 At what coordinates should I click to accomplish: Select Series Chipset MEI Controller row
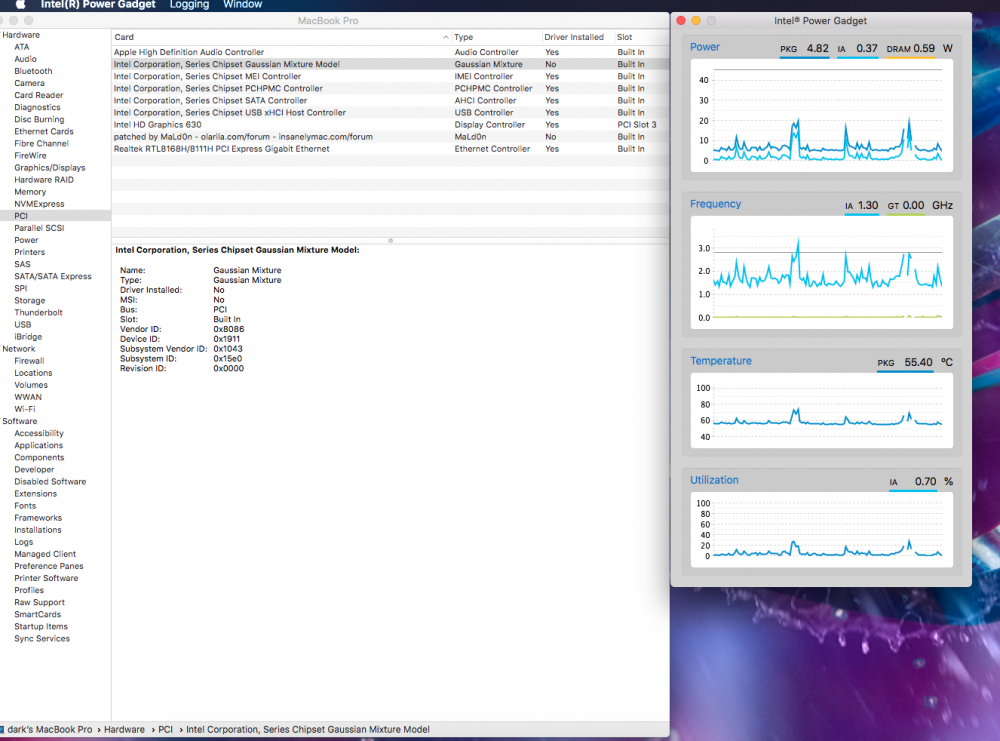click(390, 77)
